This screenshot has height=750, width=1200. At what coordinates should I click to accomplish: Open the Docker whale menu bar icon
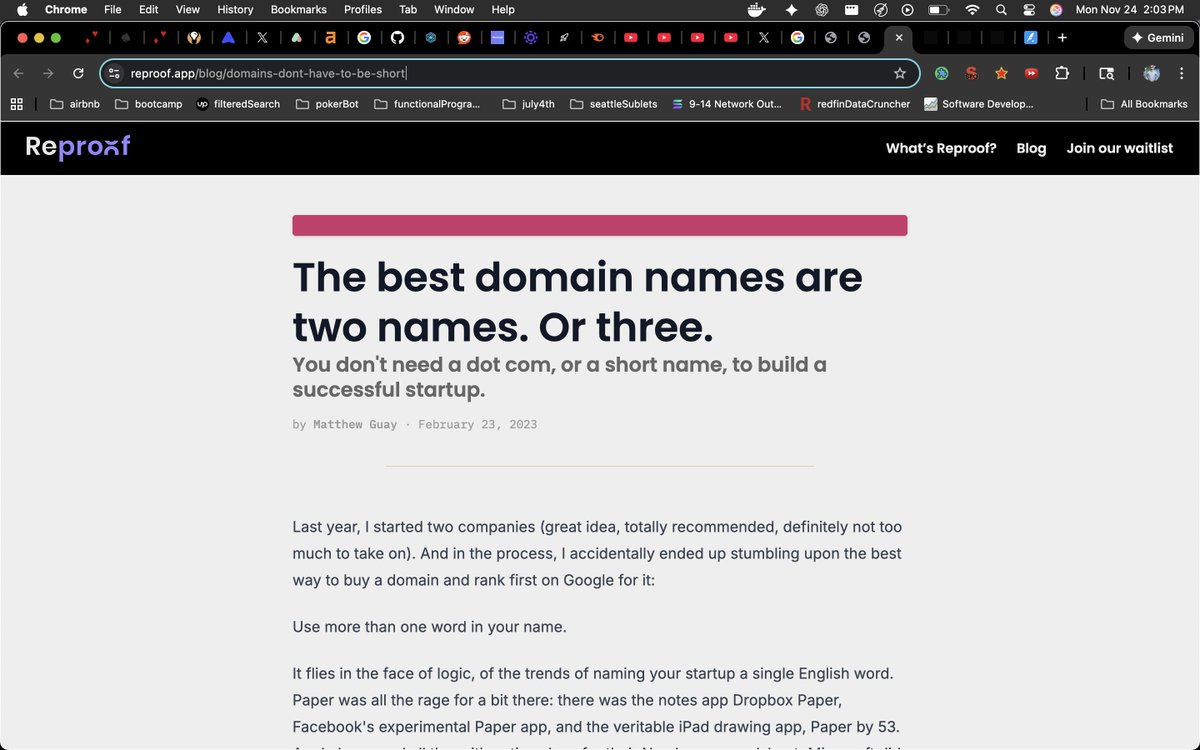(758, 9)
